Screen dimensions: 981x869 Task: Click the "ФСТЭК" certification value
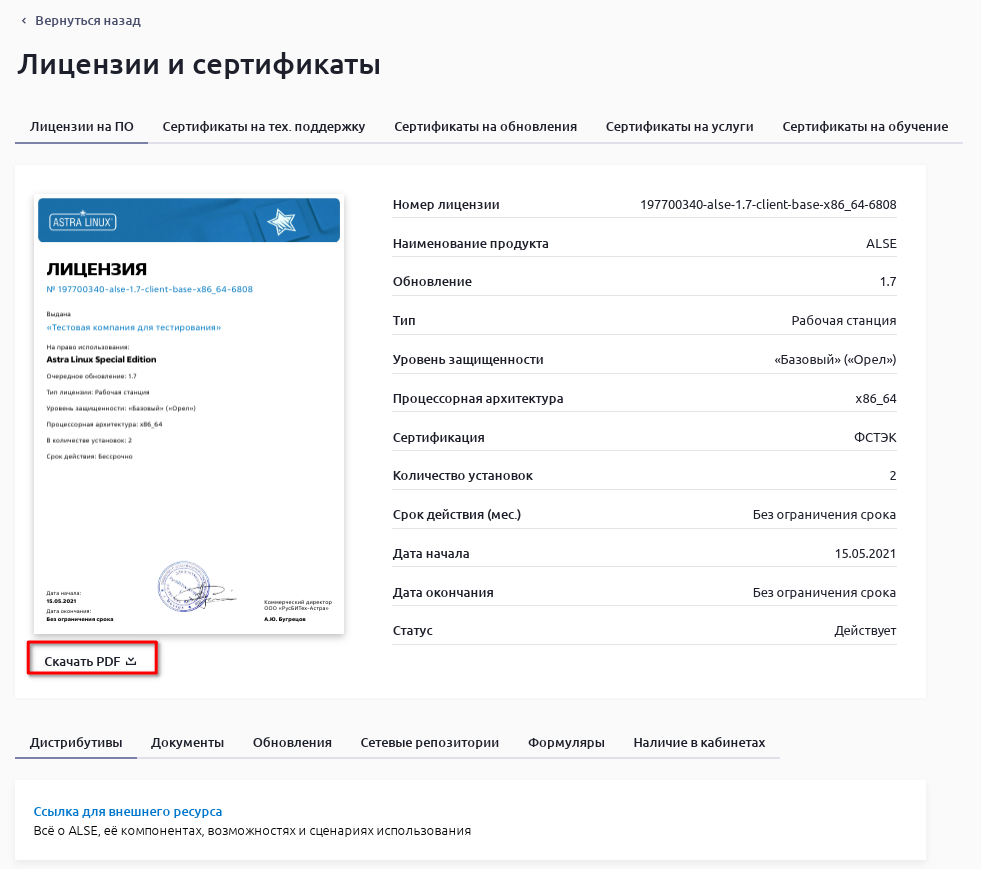click(875, 437)
